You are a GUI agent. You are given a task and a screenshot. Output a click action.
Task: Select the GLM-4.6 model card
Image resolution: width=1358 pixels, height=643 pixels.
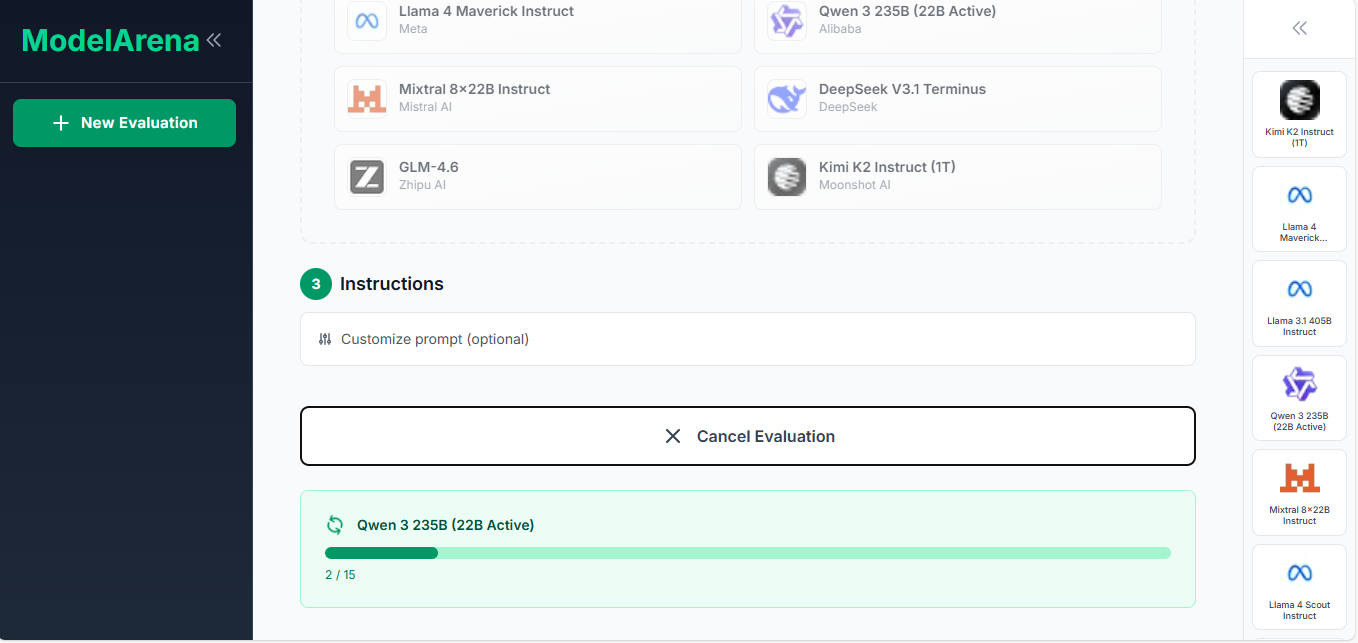click(538, 177)
